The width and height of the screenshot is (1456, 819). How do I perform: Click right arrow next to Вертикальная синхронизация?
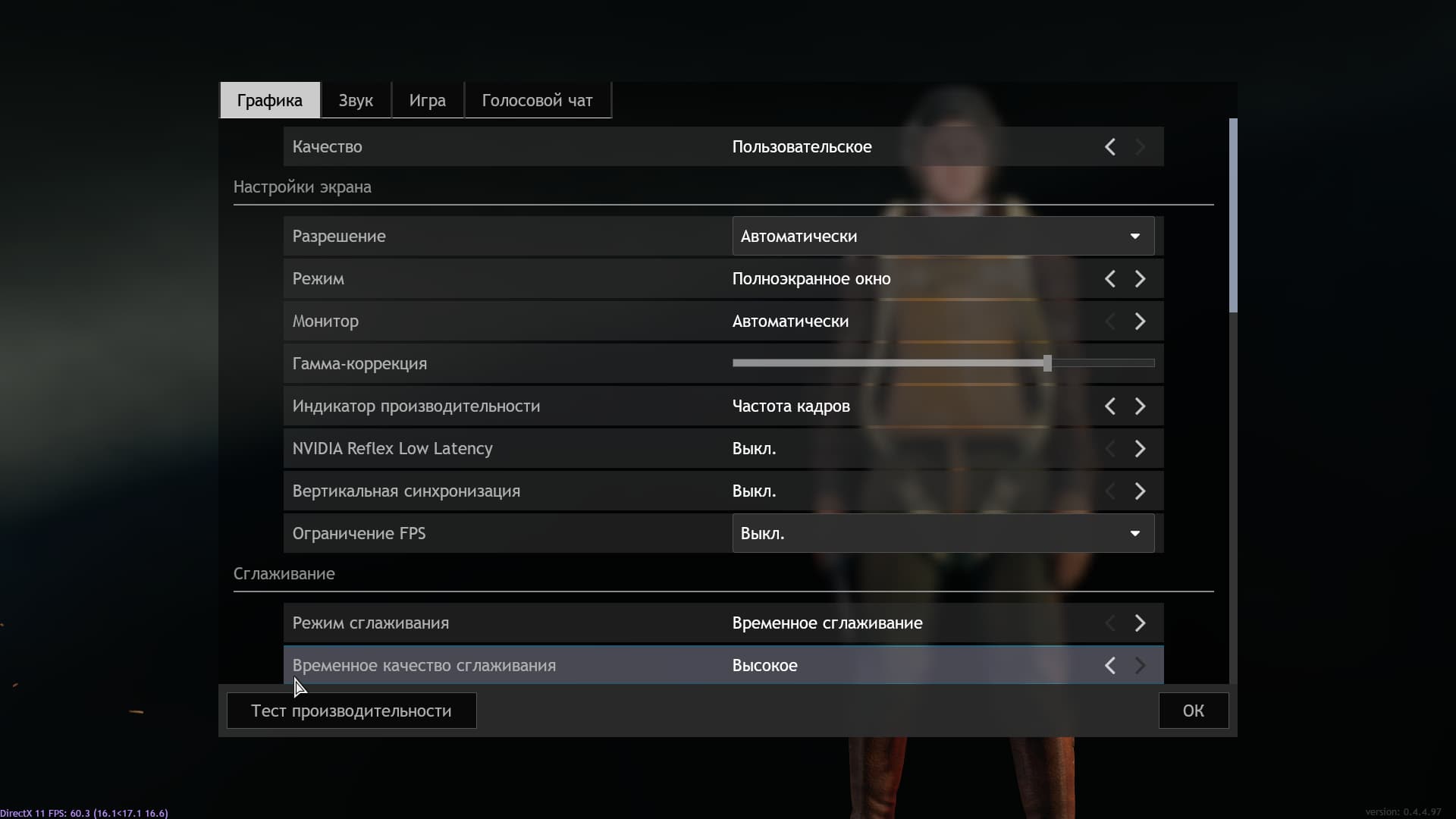click(1140, 491)
